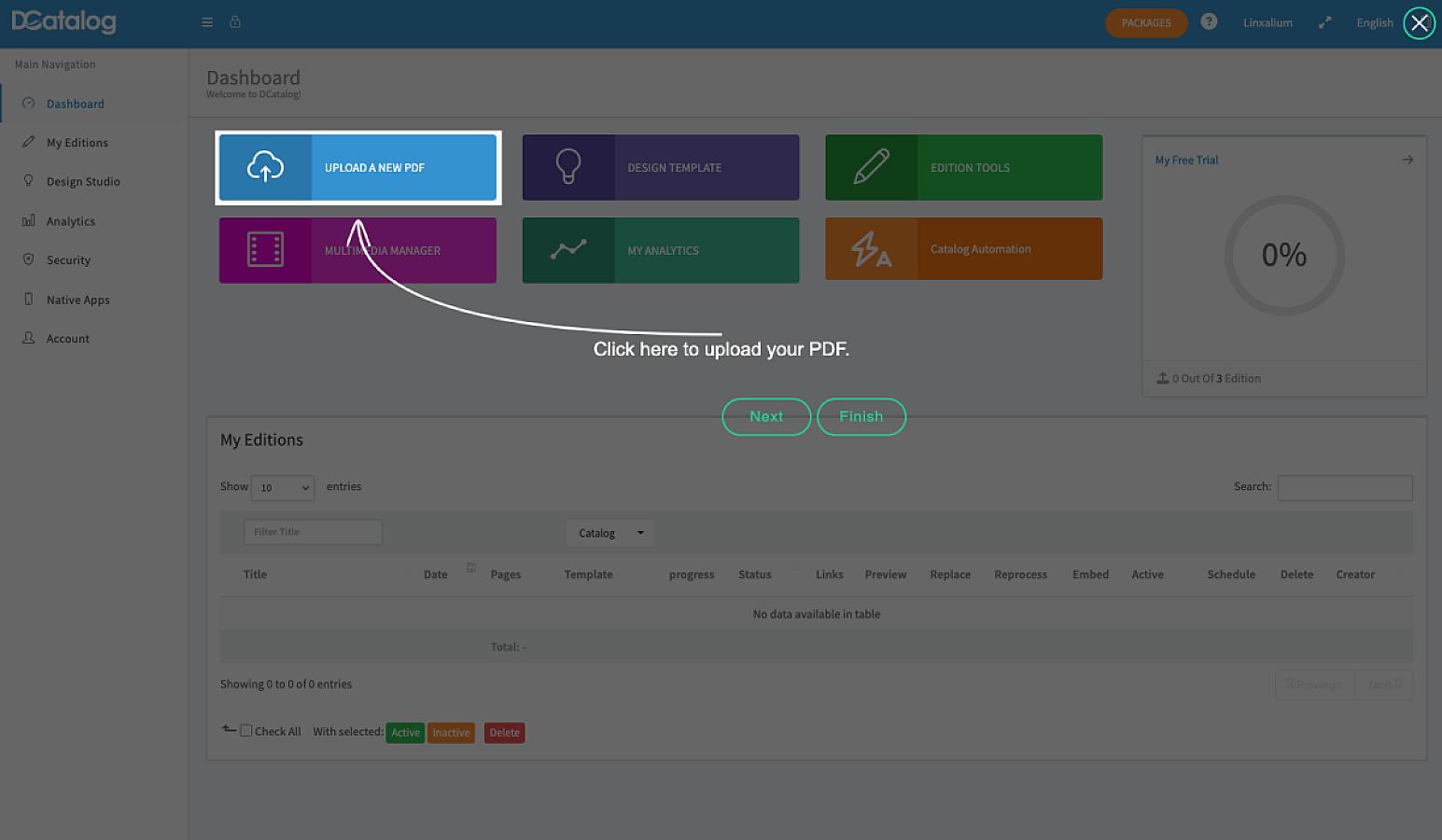
Task: Click the Security shield sidebar icon
Action: pos(28,259)
